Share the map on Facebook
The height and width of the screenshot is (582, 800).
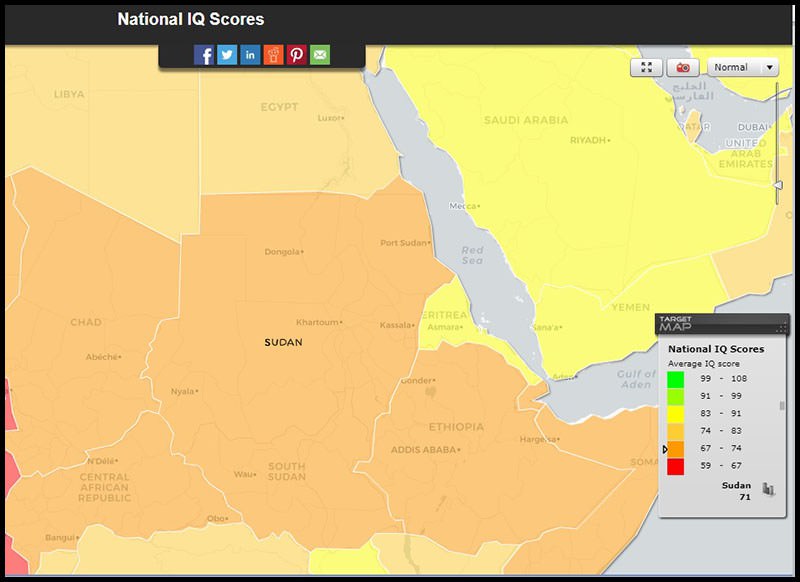click(x=204, y=55)
